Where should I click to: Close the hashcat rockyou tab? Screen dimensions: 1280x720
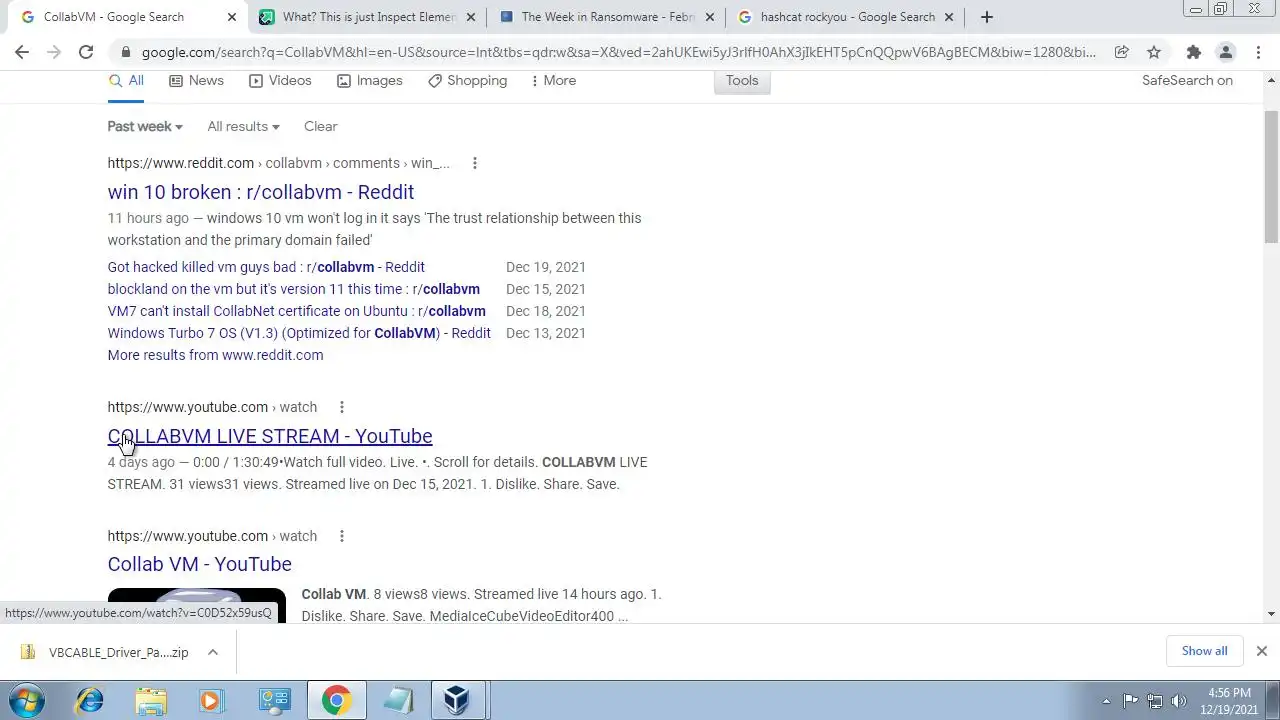949,17
